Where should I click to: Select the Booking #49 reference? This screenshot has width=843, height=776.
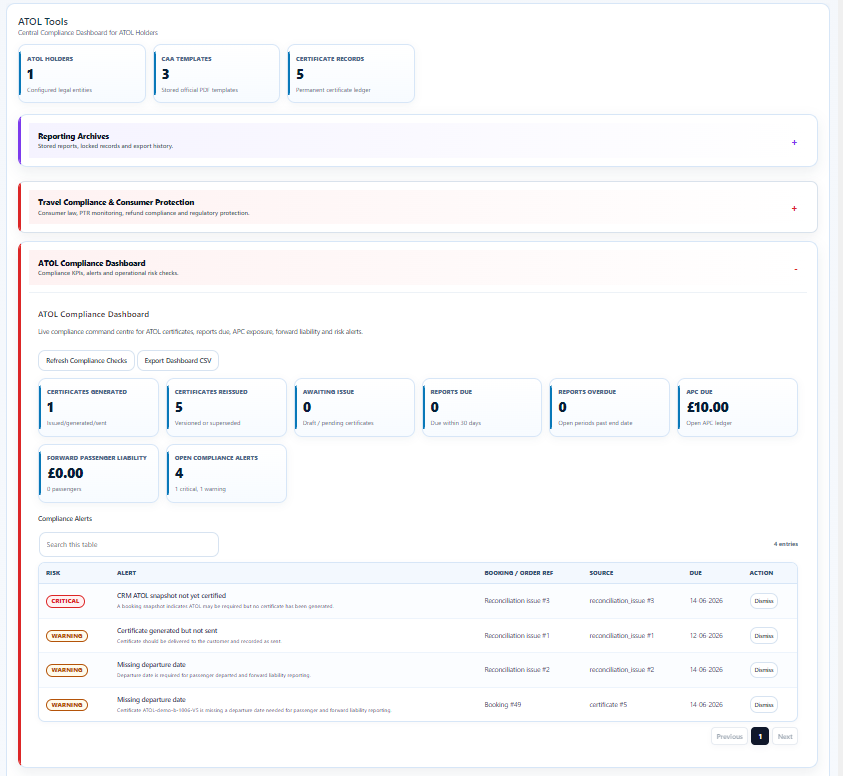pos(503,704)
